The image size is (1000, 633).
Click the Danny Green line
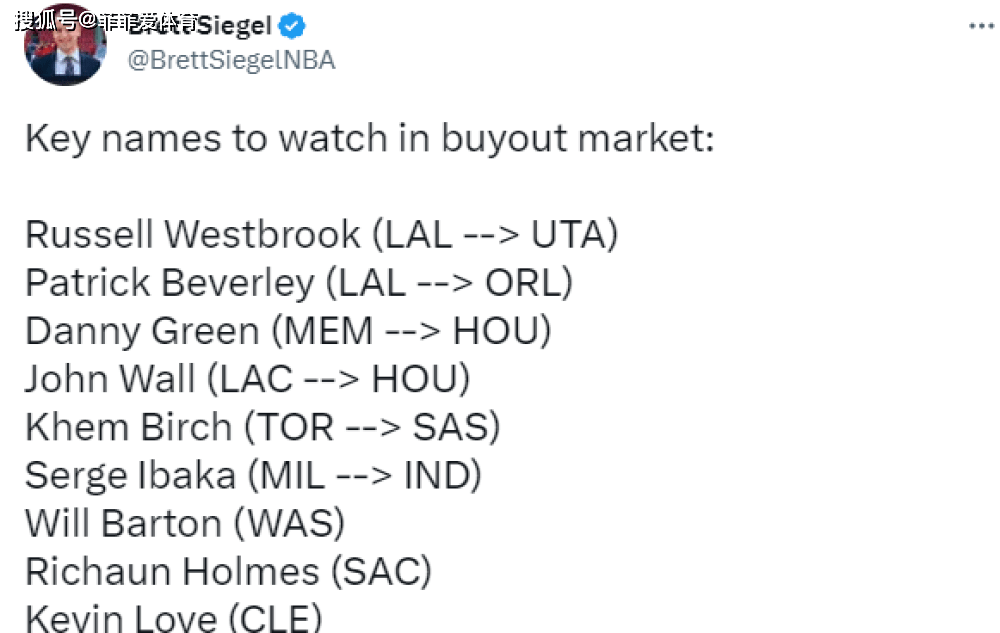tap(288, 331)
